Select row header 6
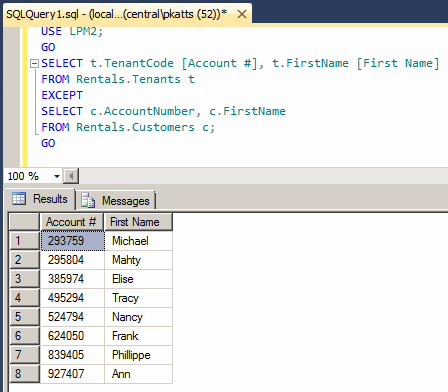 [x=24, y=336]
